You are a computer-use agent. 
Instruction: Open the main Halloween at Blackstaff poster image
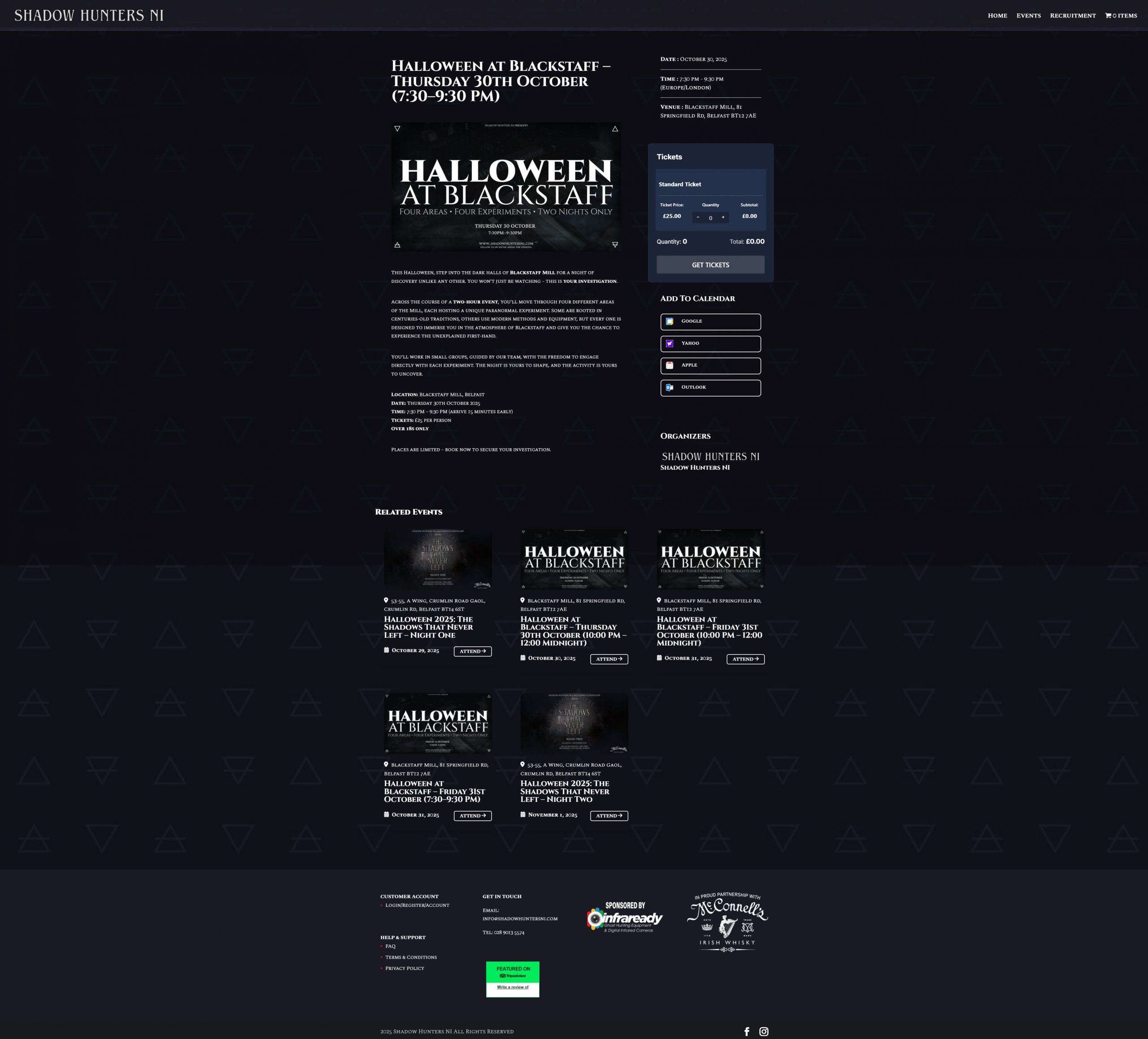(x=506, y=187)
